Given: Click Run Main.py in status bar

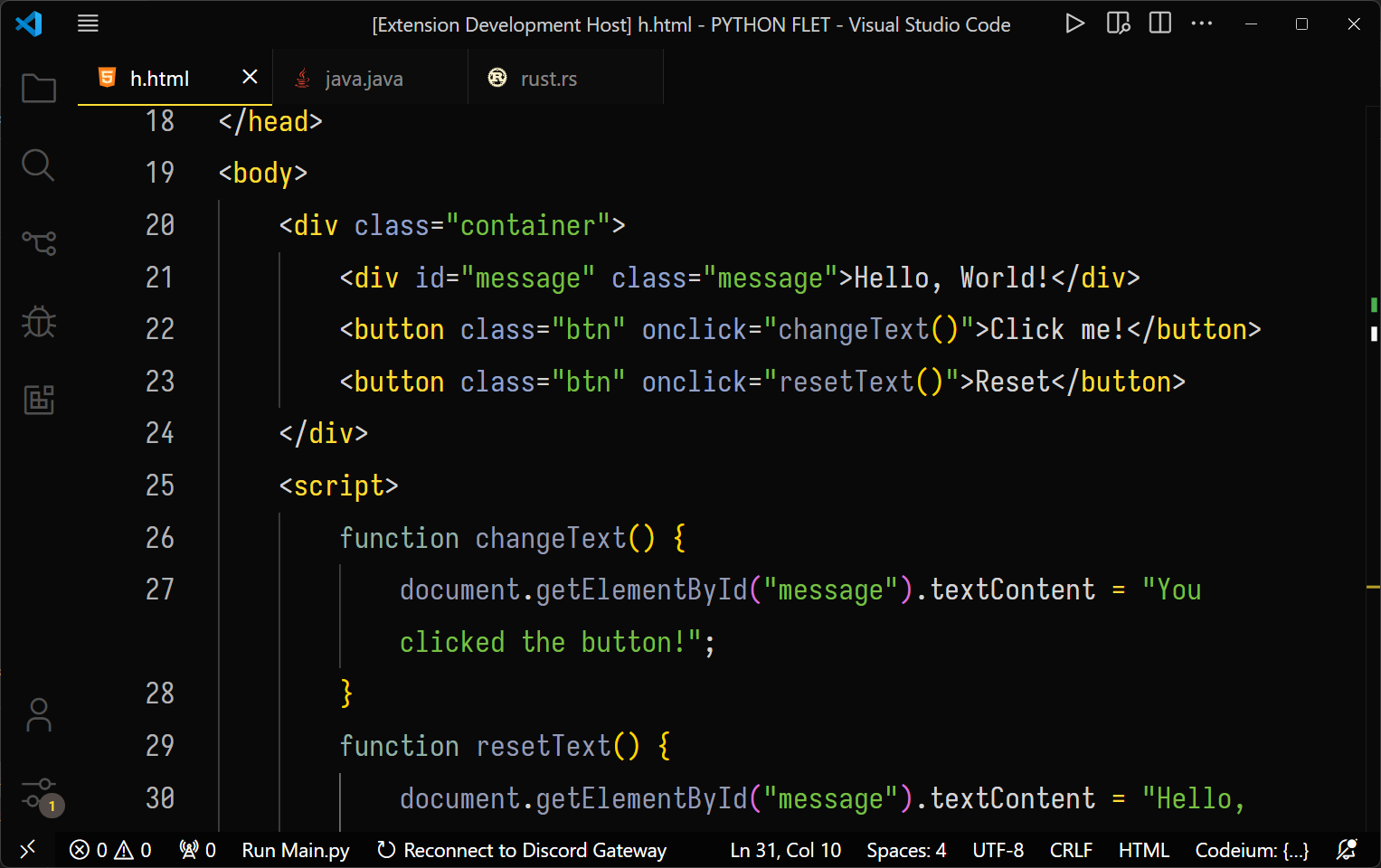Looking at the screenshot, I should click(x=296, y=850).
